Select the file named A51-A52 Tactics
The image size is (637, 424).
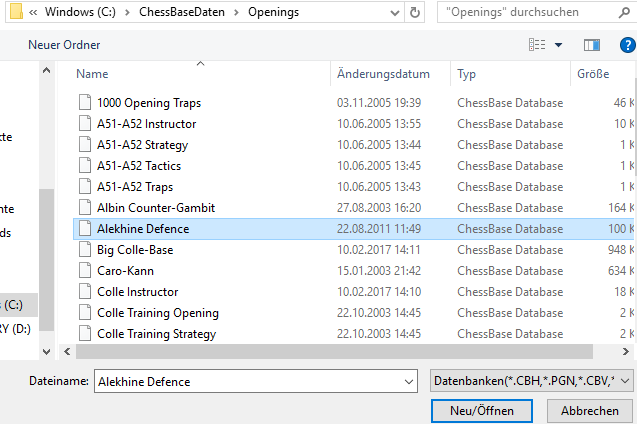[x=139, y=166]
